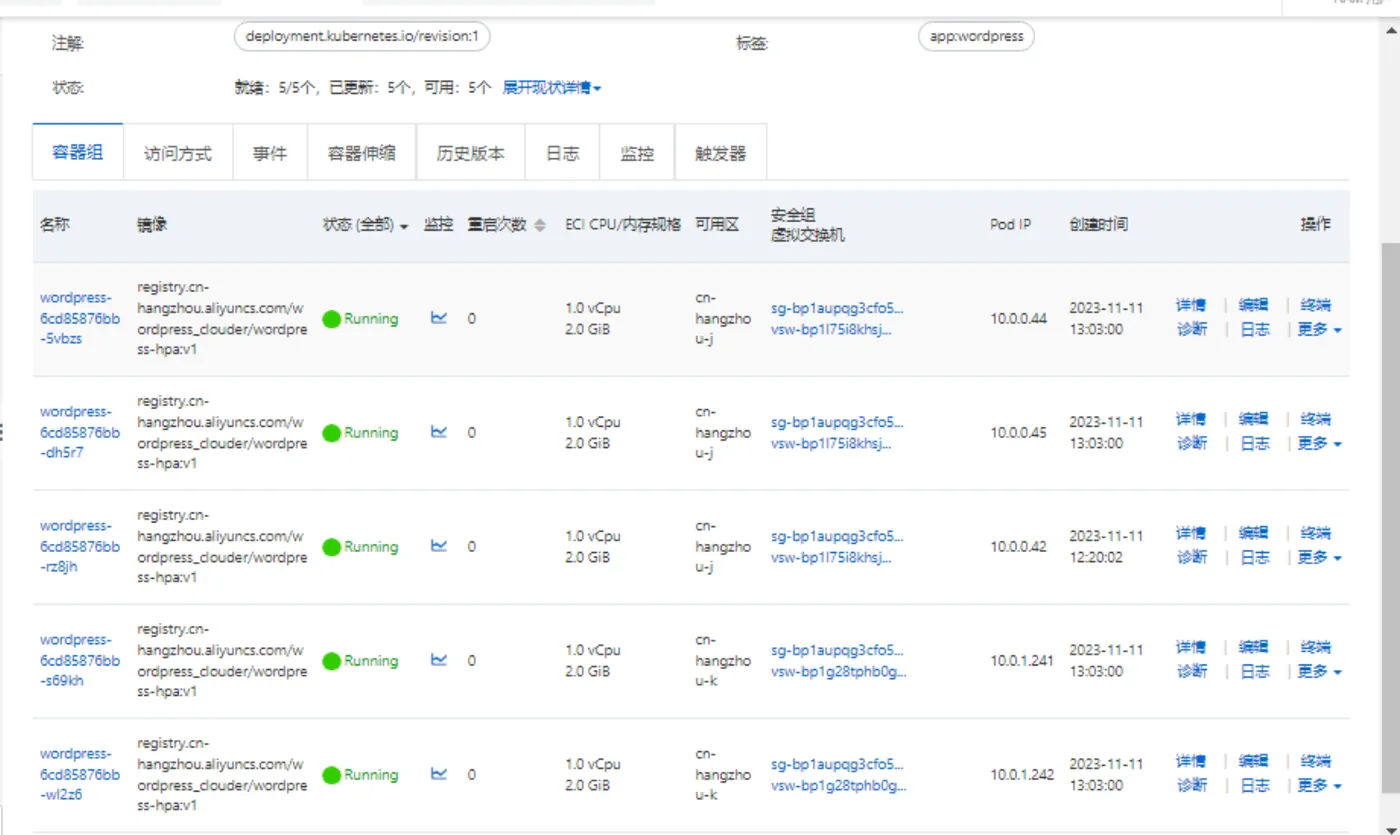Screen dimensions: 1400x835
Task: Open 更多 menu for pod s69kh
Action: [x=1319, y=671]
